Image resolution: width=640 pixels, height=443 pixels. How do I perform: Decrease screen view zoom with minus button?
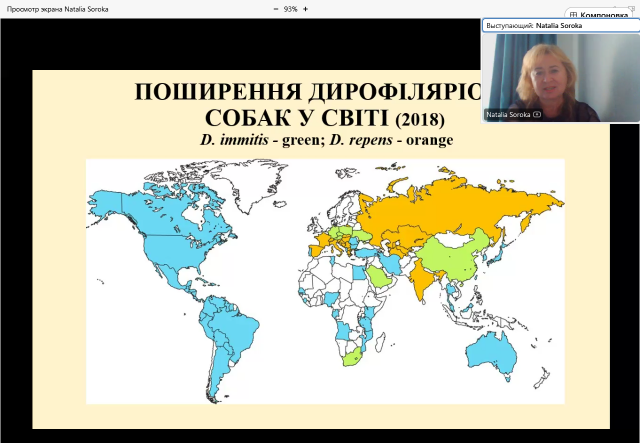pyautogui.click(x=276, y=9)
